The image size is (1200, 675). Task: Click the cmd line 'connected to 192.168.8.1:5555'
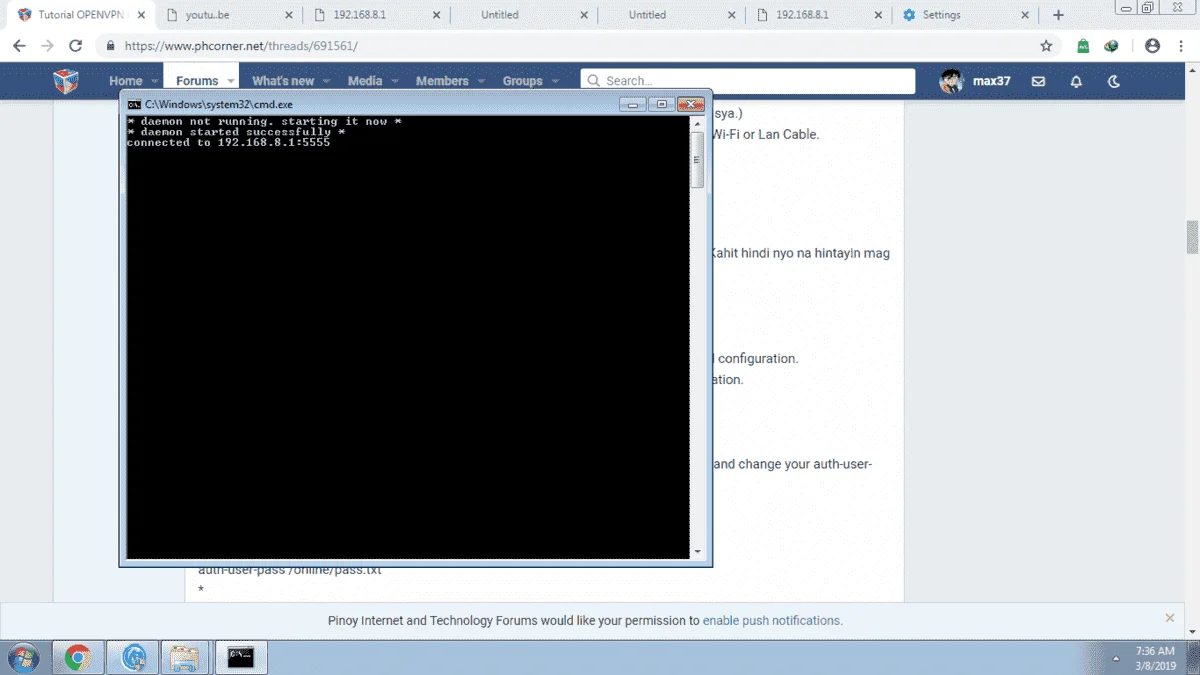[229, 143]
